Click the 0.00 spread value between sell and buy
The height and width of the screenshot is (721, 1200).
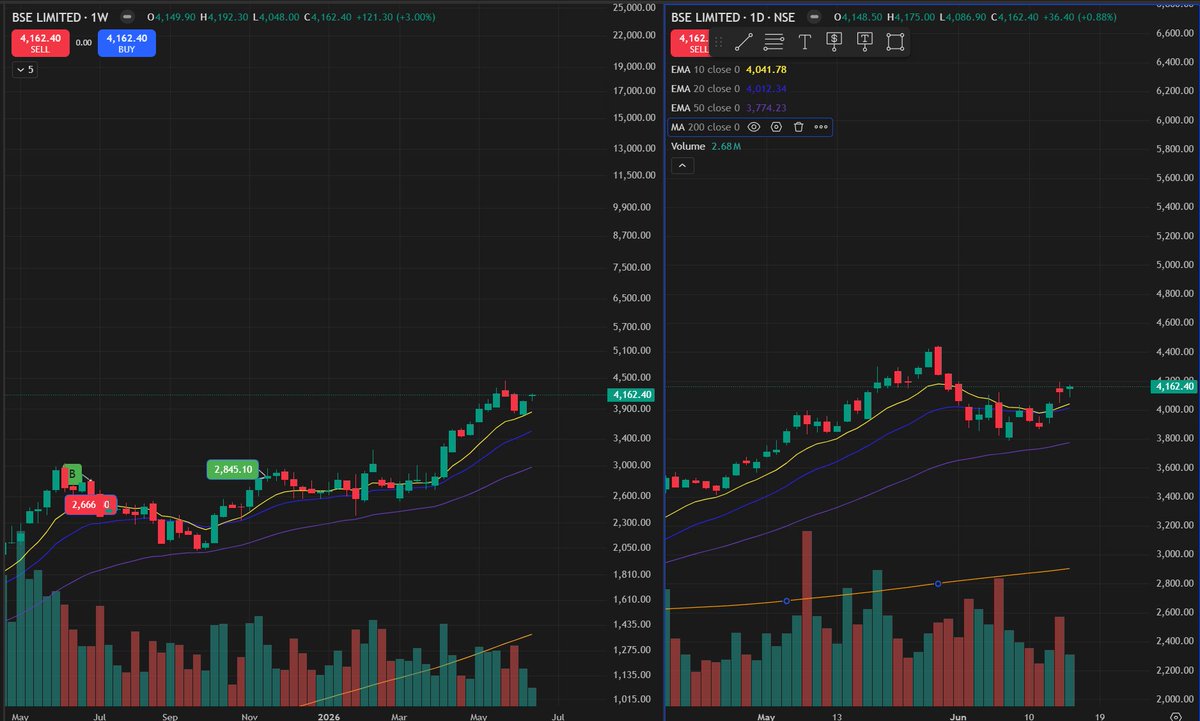84,43
